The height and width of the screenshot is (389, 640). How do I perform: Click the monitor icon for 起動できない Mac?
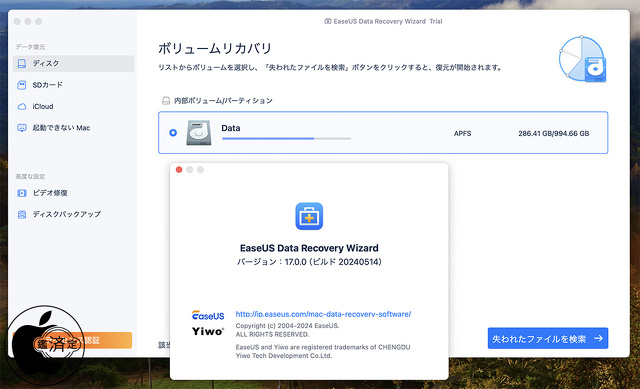pyautogui.click(x=22, y=128)
